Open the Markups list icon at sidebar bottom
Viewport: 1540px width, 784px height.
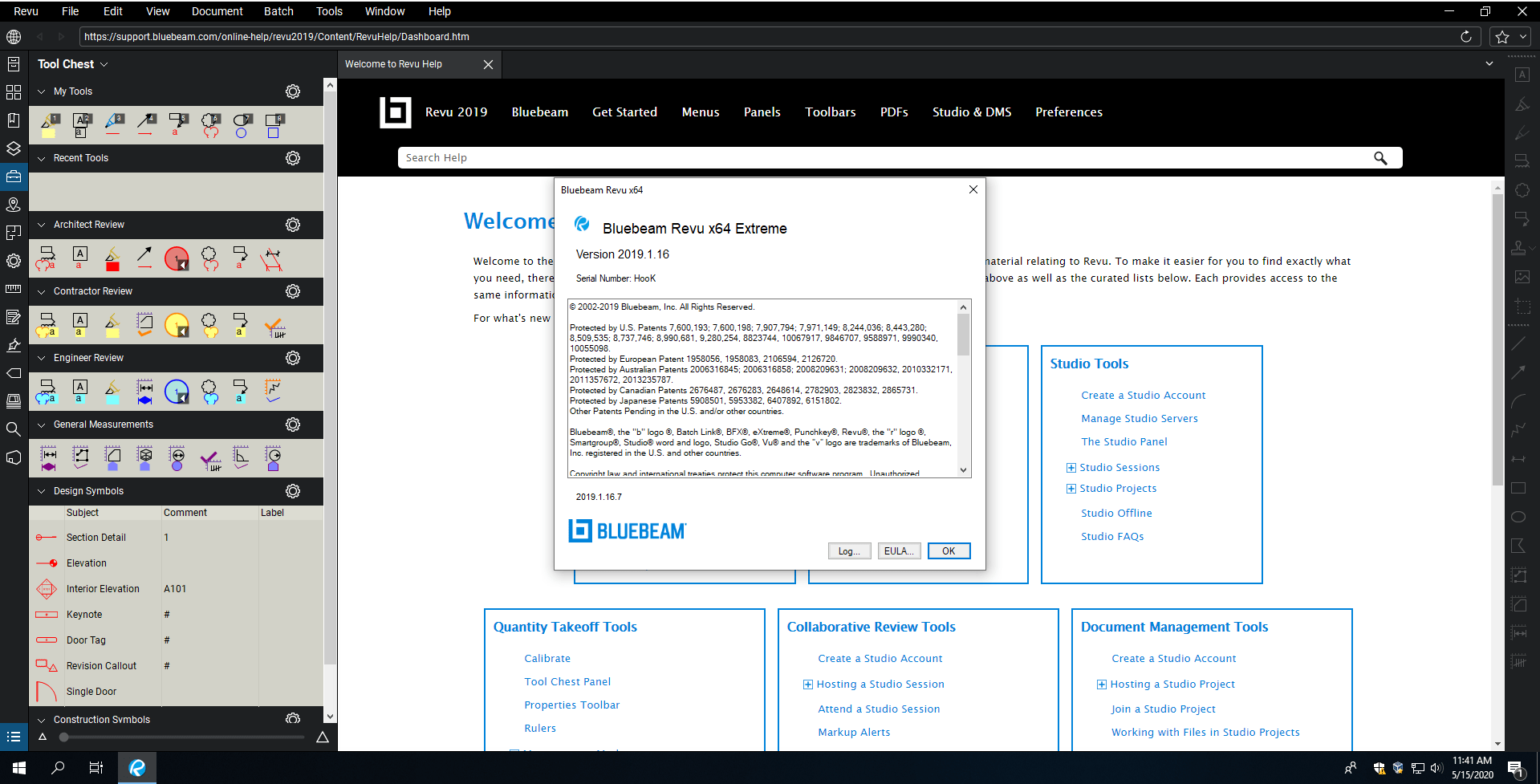click(14, 737)
